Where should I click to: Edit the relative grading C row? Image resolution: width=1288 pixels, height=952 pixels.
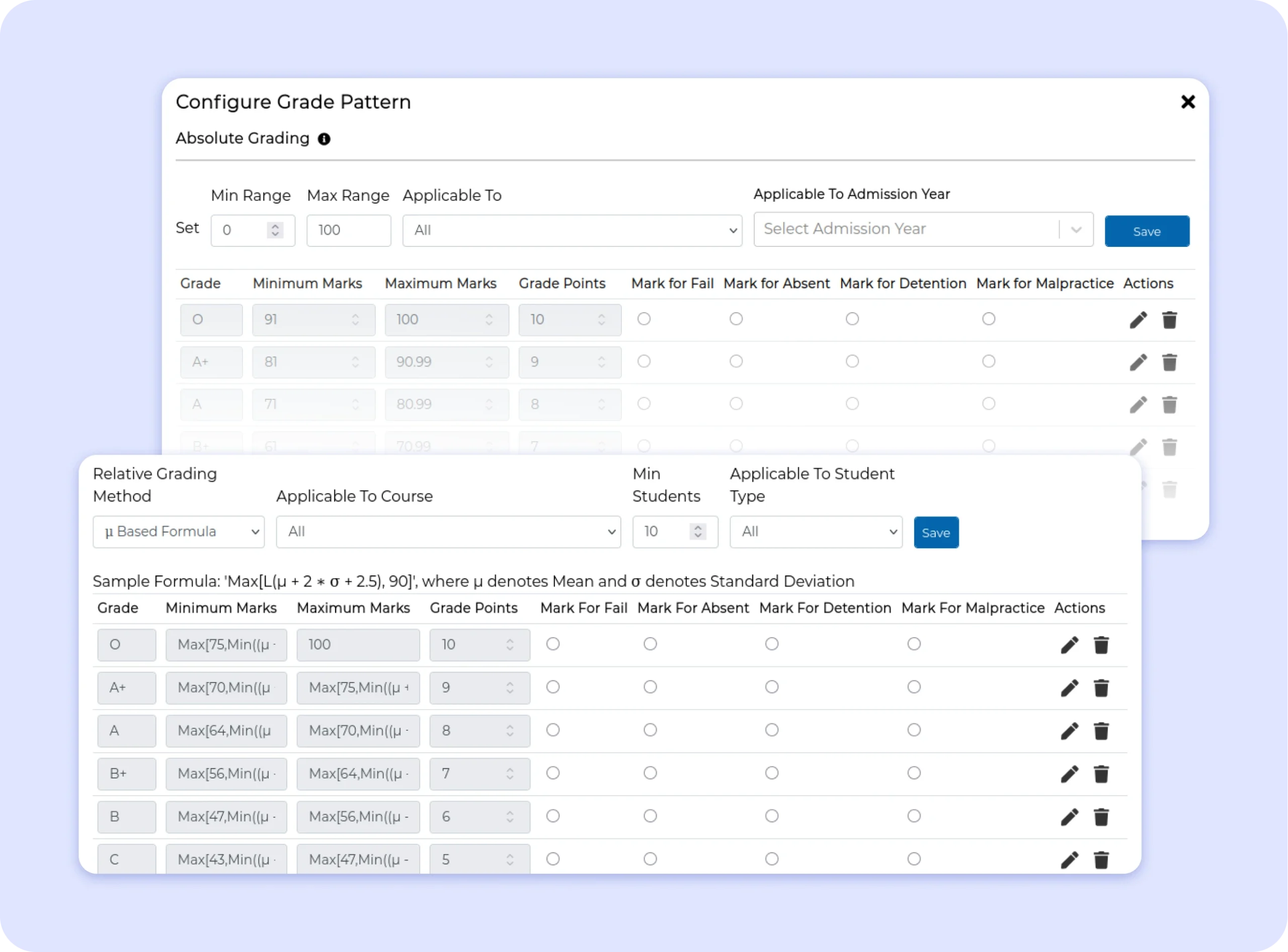pyautogui.click(x=1070, y=860)
